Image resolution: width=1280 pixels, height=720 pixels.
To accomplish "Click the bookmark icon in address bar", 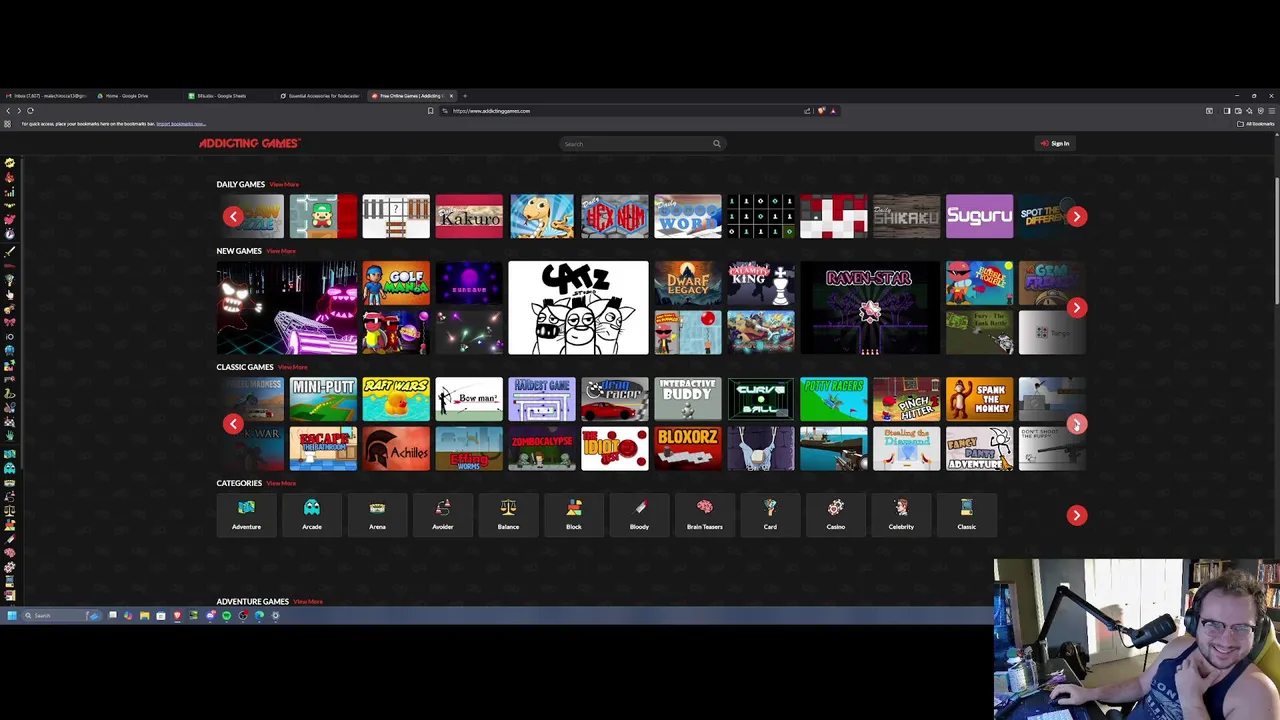I will 431,111.
